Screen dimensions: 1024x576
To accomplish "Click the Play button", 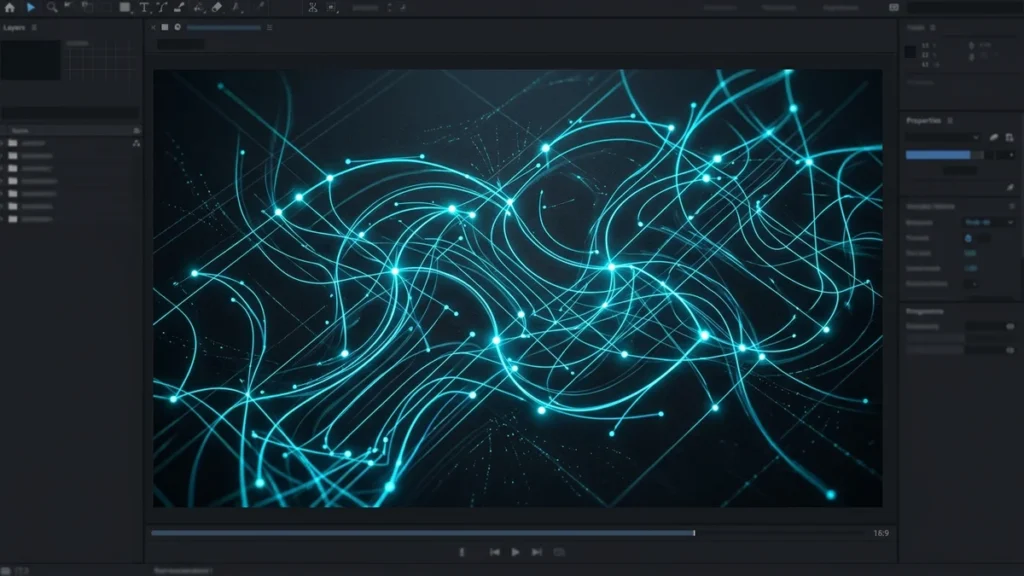I will pos(515,552).
